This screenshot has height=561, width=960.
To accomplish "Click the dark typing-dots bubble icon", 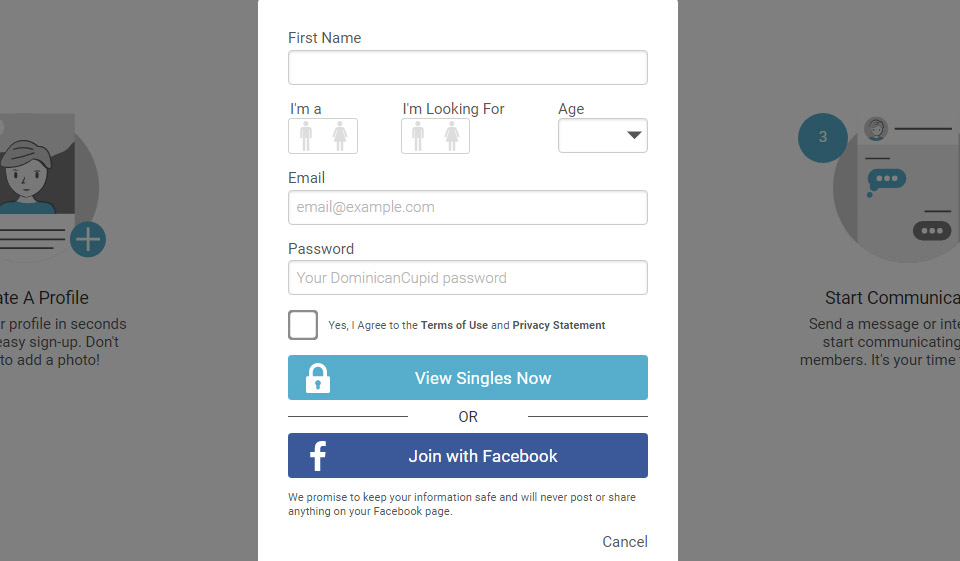I will [x=932, y=230].
